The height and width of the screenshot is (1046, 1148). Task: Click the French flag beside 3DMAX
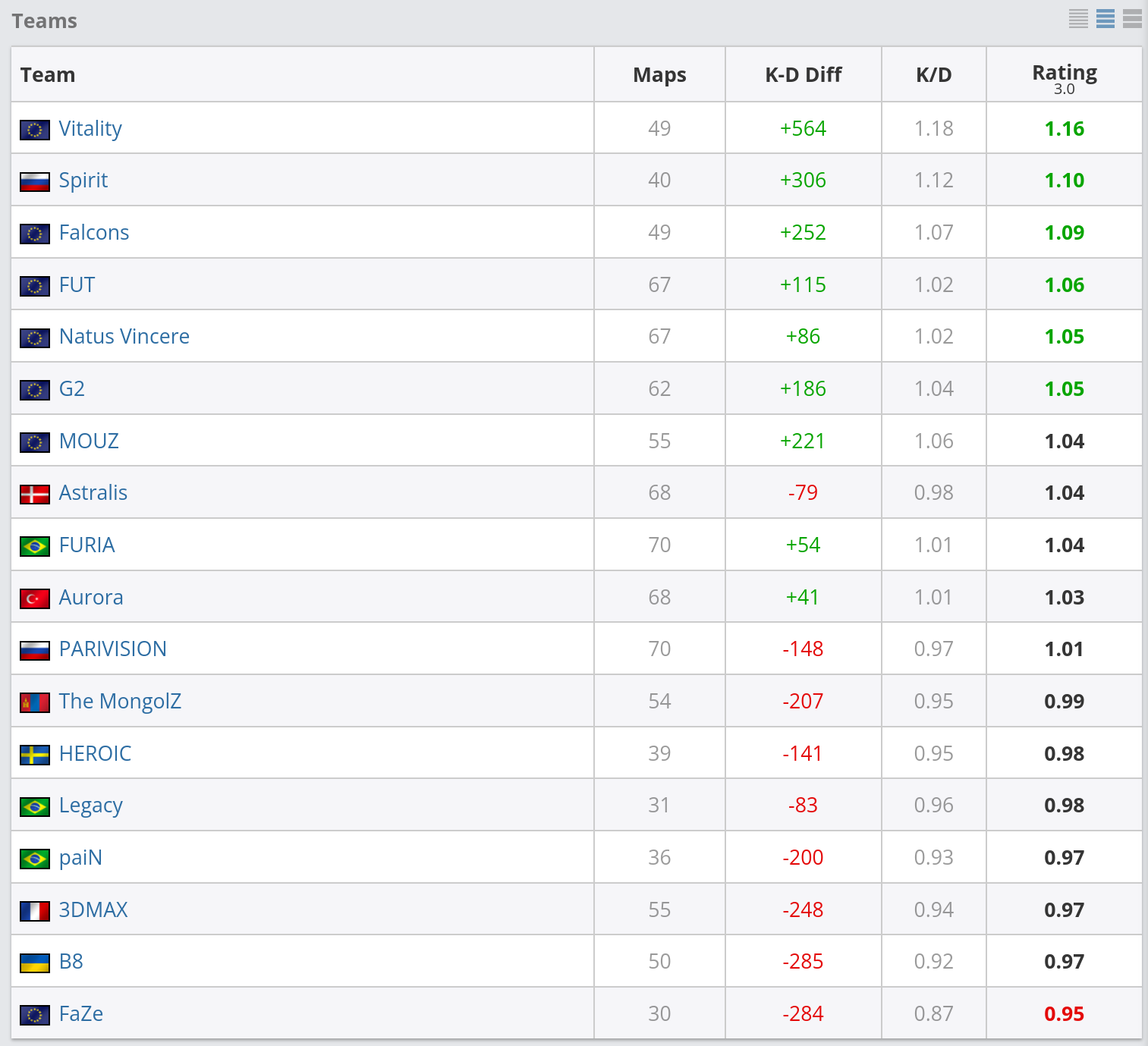tap(35, 911)
